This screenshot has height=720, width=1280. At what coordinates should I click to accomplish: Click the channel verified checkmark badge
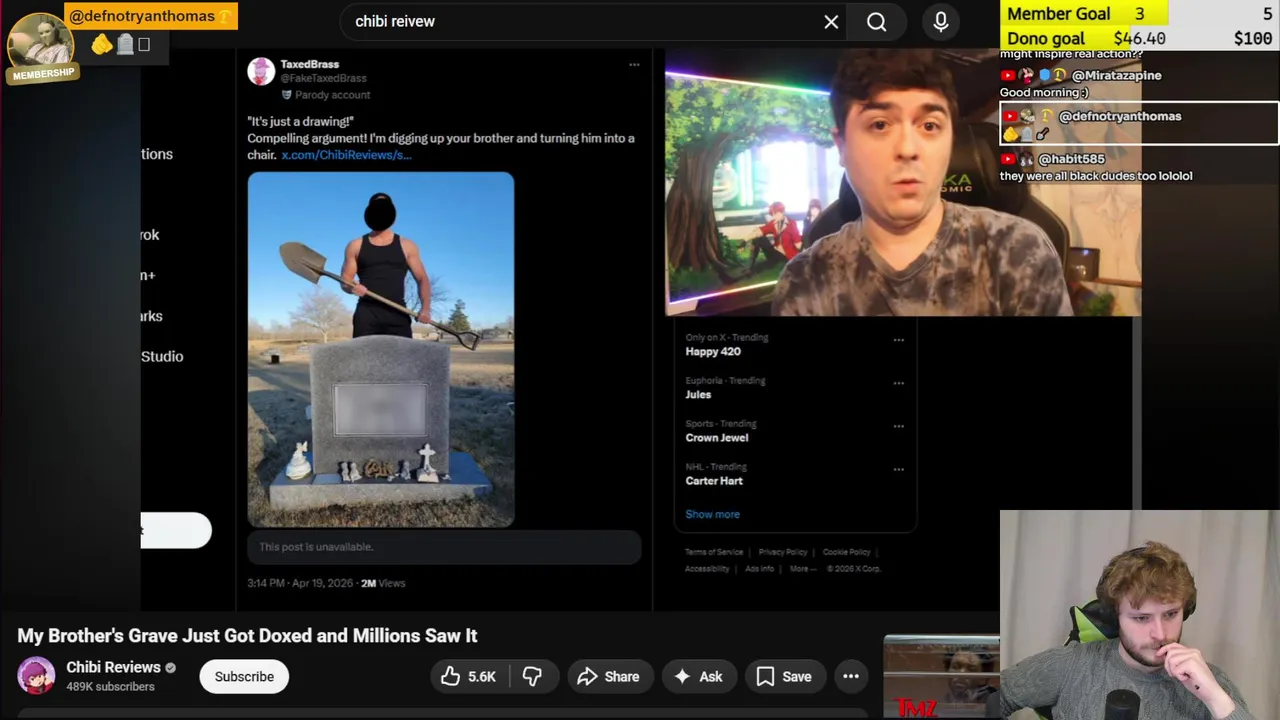170,668
